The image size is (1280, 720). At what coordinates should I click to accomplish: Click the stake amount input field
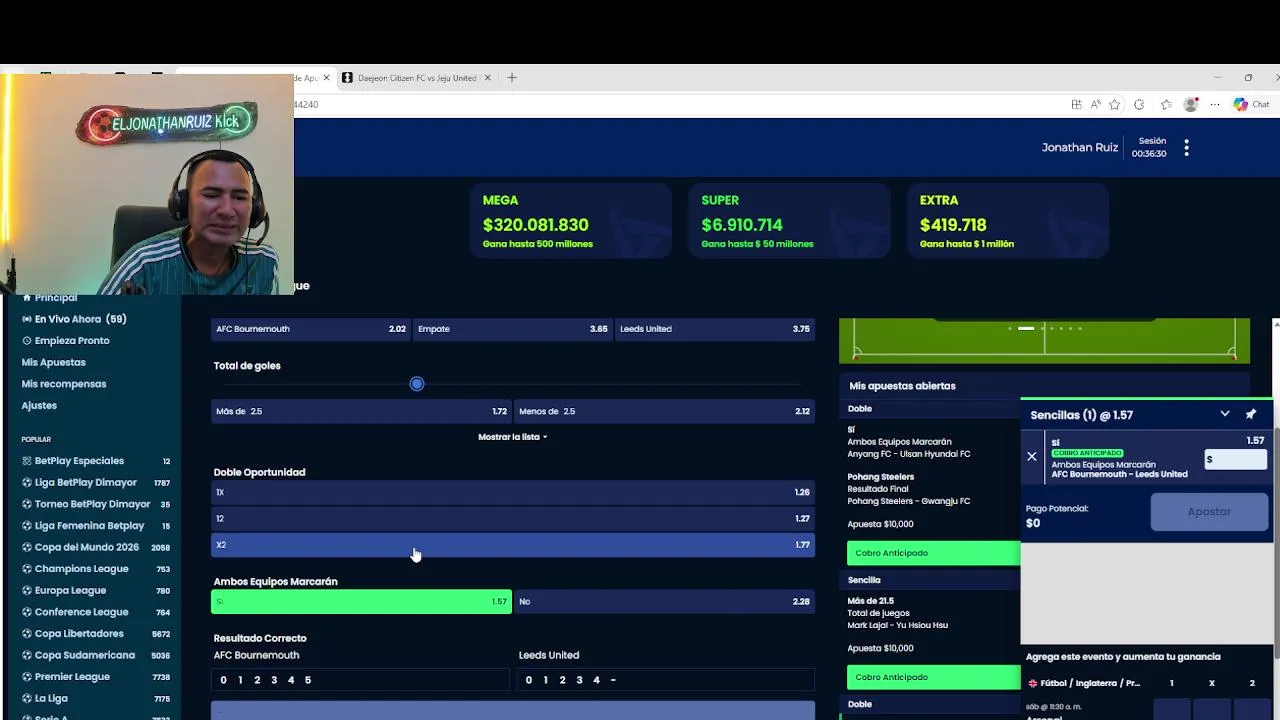coord(1235,459)
